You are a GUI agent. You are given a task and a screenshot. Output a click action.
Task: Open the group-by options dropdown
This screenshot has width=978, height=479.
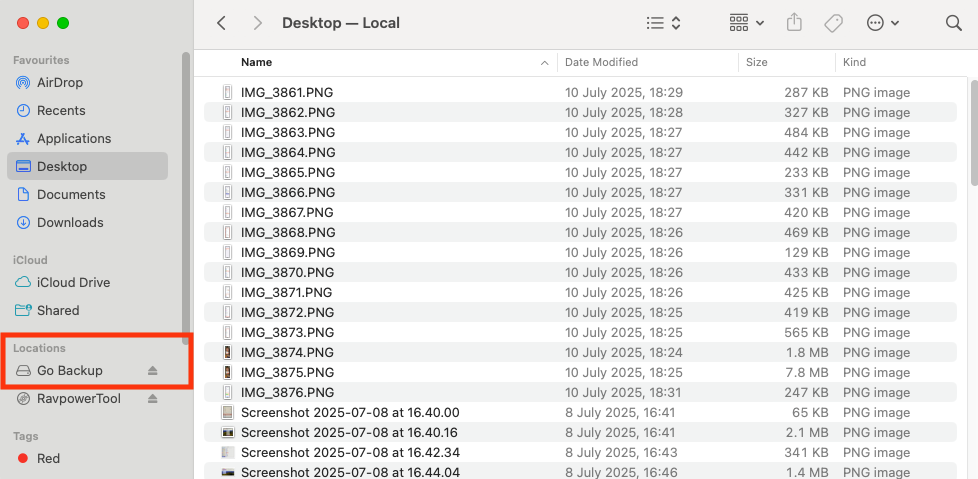(x=747, y=23)
